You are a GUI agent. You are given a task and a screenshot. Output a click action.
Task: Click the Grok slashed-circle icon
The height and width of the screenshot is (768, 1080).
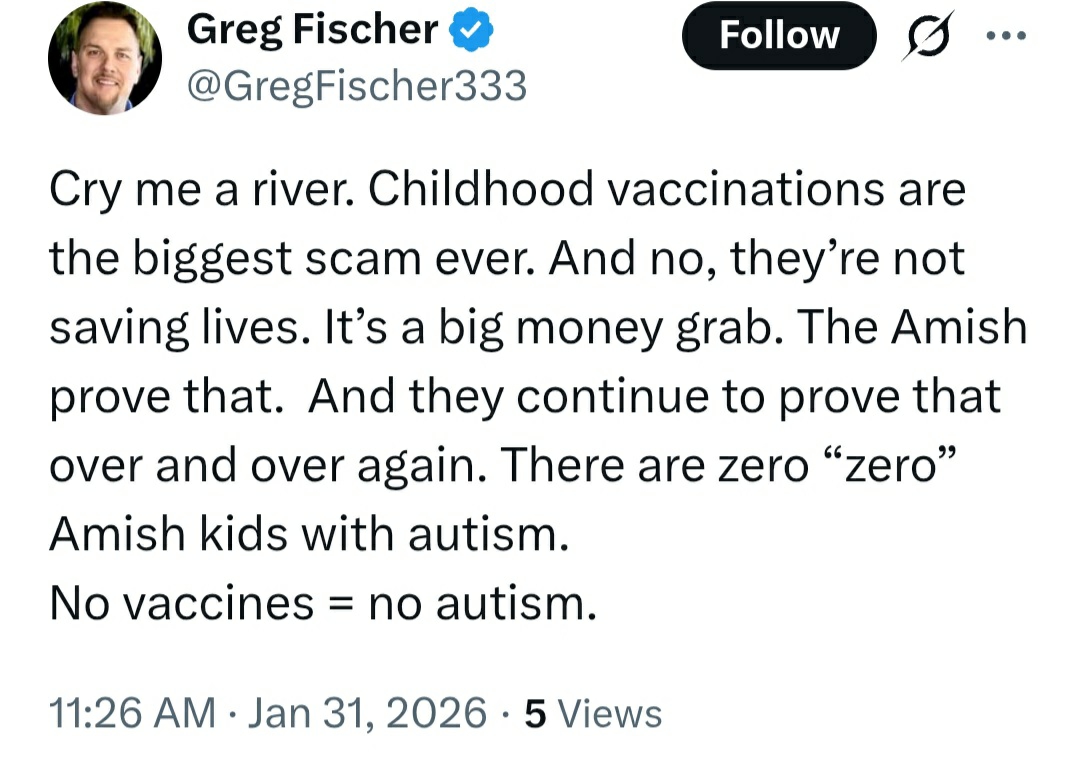click(928, 37)
